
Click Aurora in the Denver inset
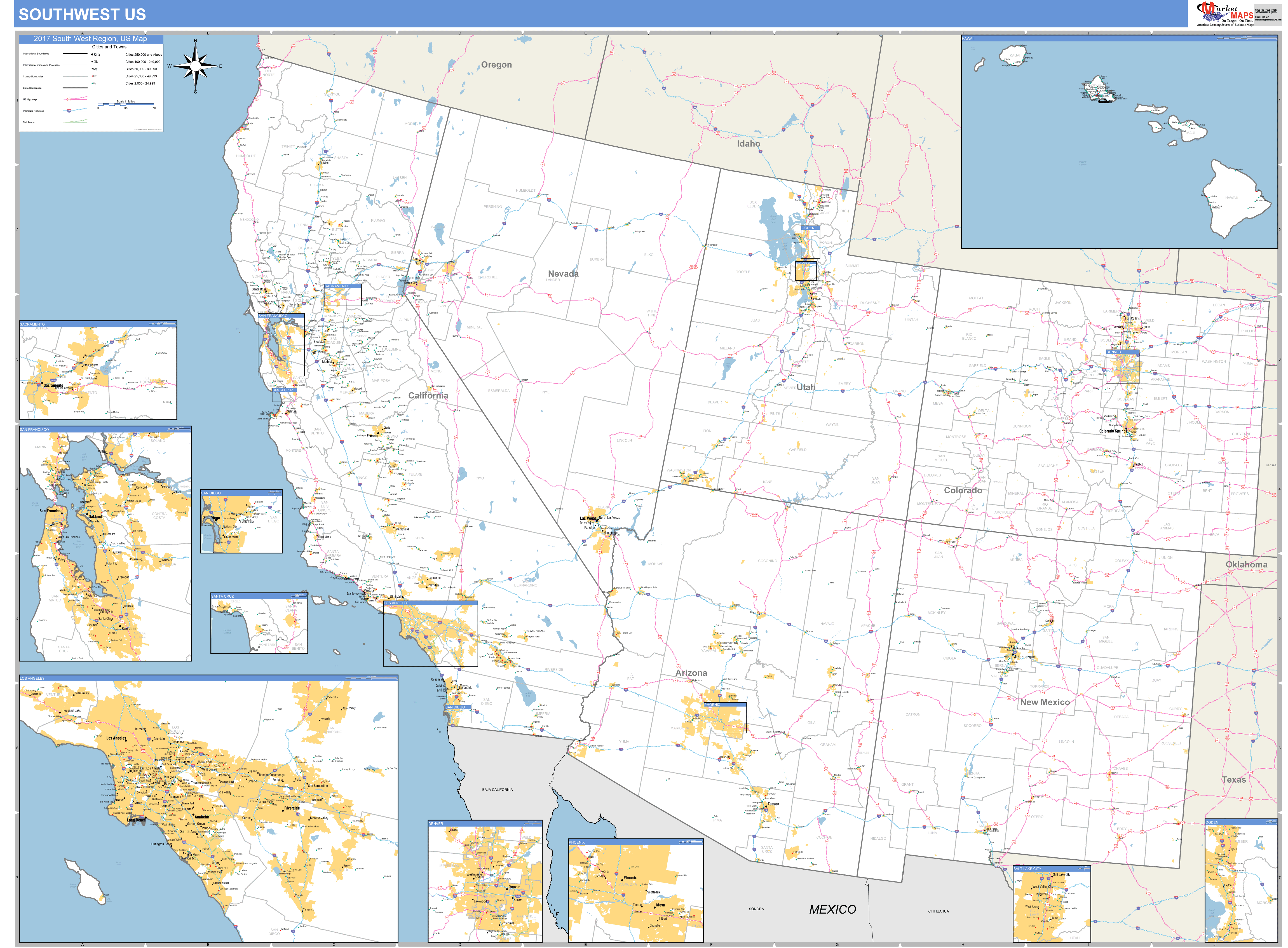[x=518, y=900]
